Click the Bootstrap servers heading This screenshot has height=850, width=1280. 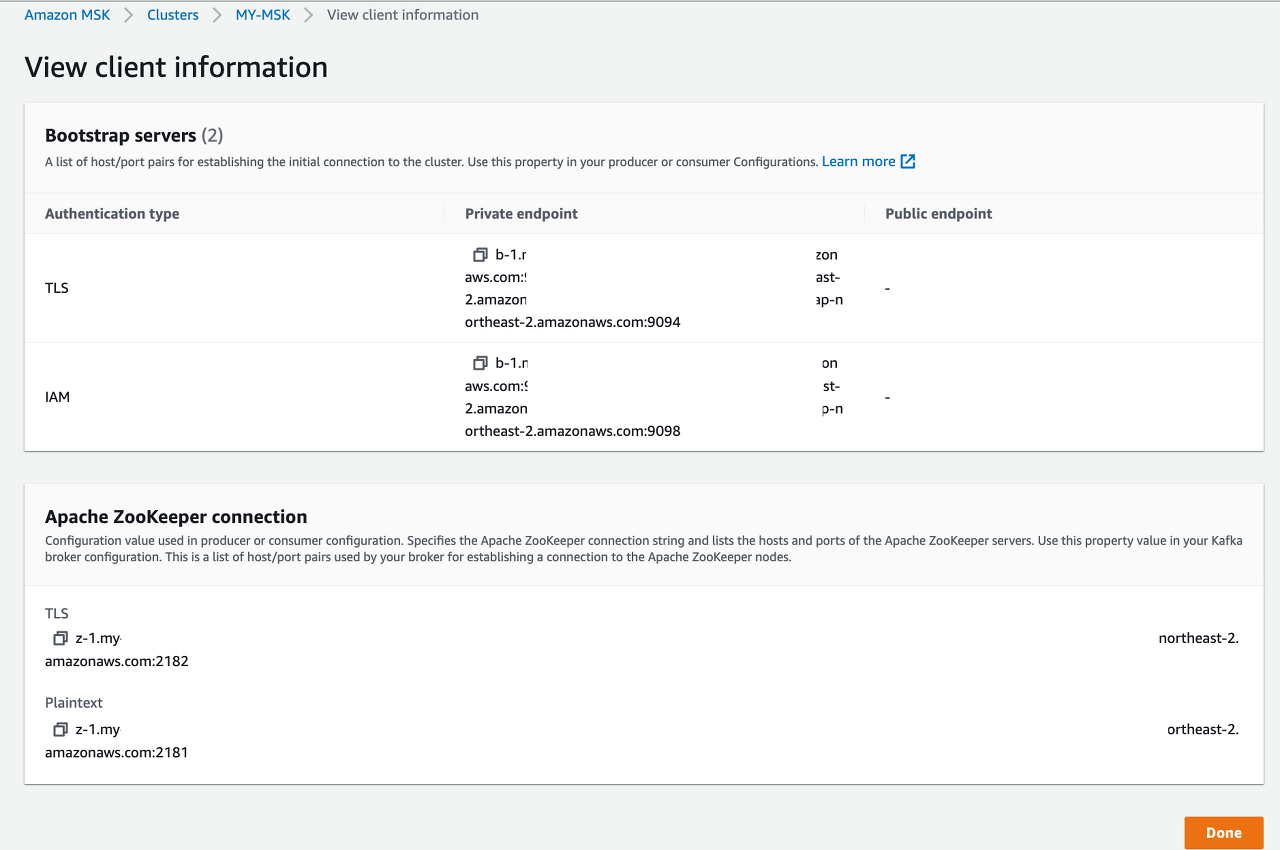pyautogui.click(x=120, y=135)
